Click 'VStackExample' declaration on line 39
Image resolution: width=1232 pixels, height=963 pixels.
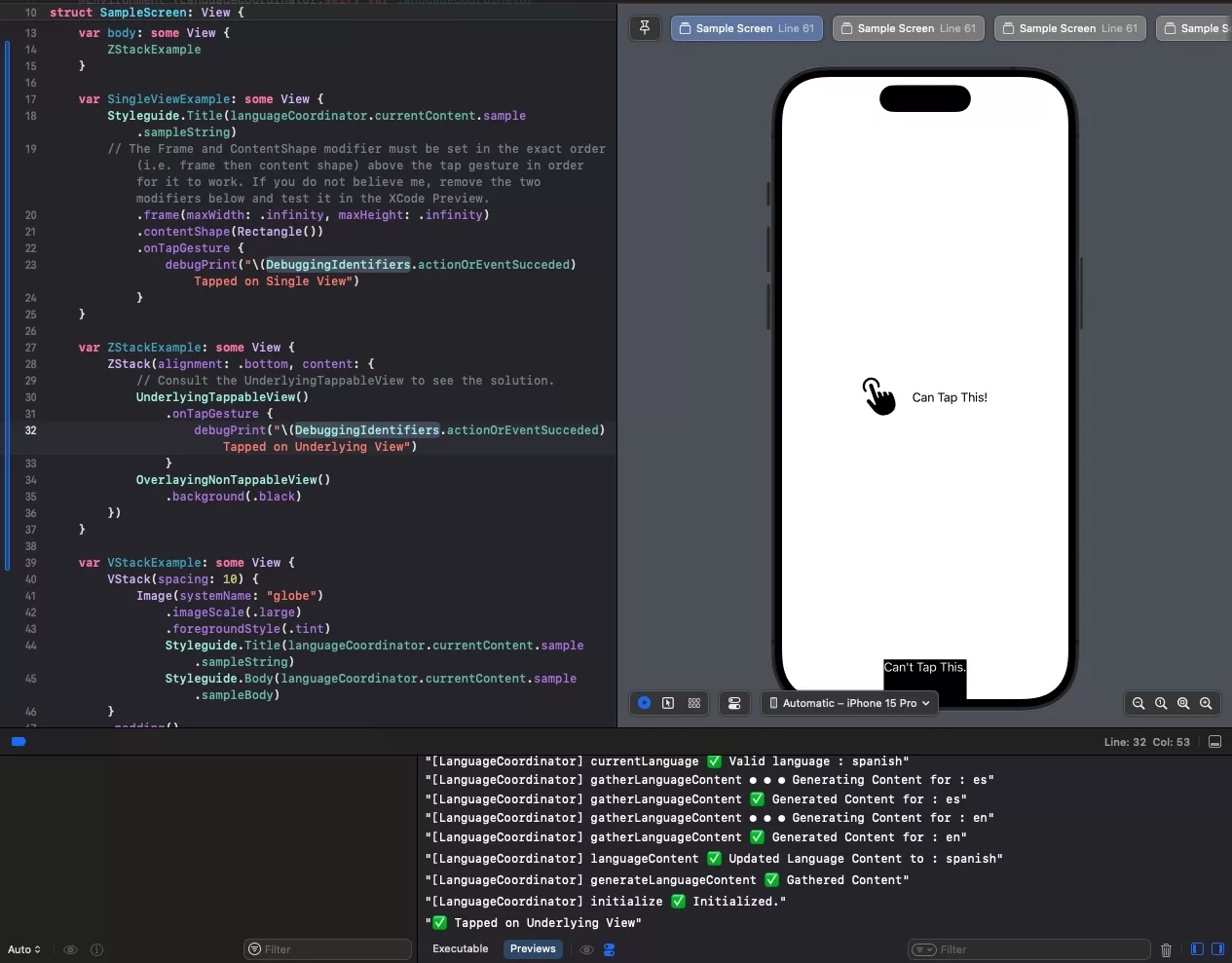pyautogui.click(x=154, y=563)
